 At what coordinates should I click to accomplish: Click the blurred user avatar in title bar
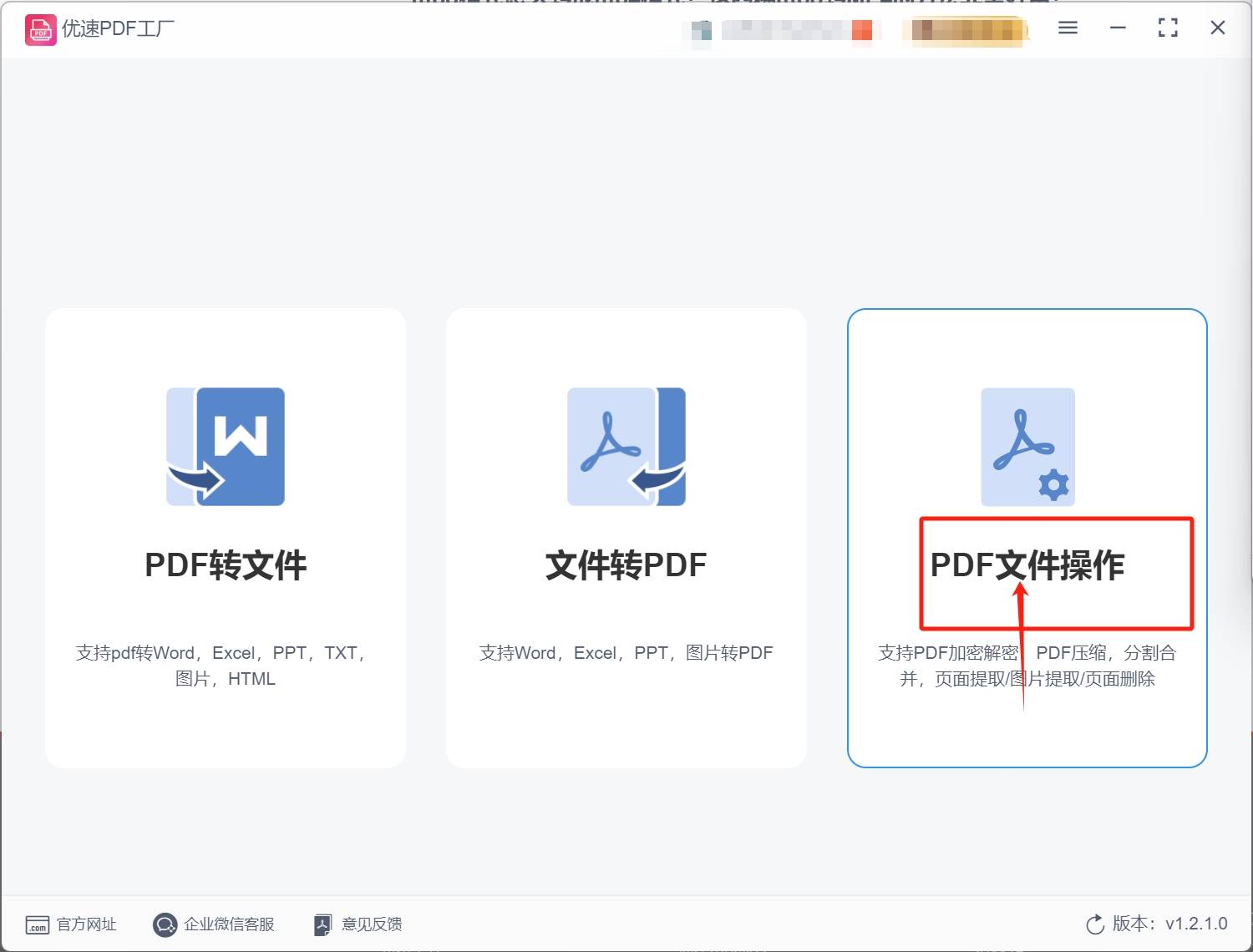700,30
